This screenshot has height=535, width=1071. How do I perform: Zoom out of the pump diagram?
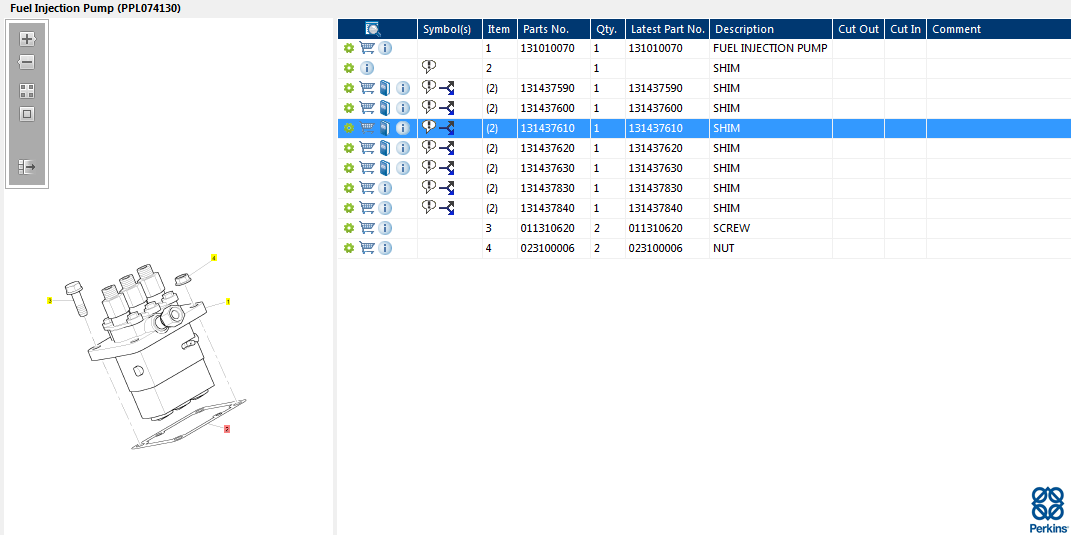tap(27, 62)
